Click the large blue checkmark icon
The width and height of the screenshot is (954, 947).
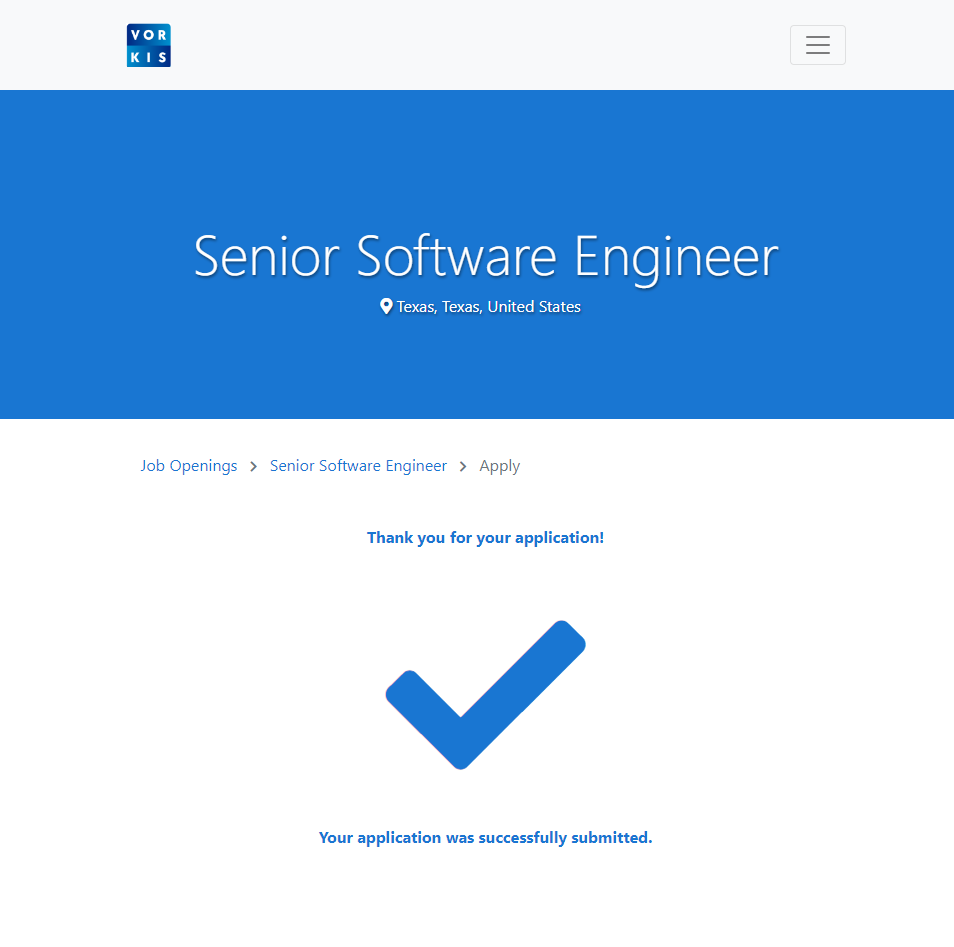click(485, 694)
